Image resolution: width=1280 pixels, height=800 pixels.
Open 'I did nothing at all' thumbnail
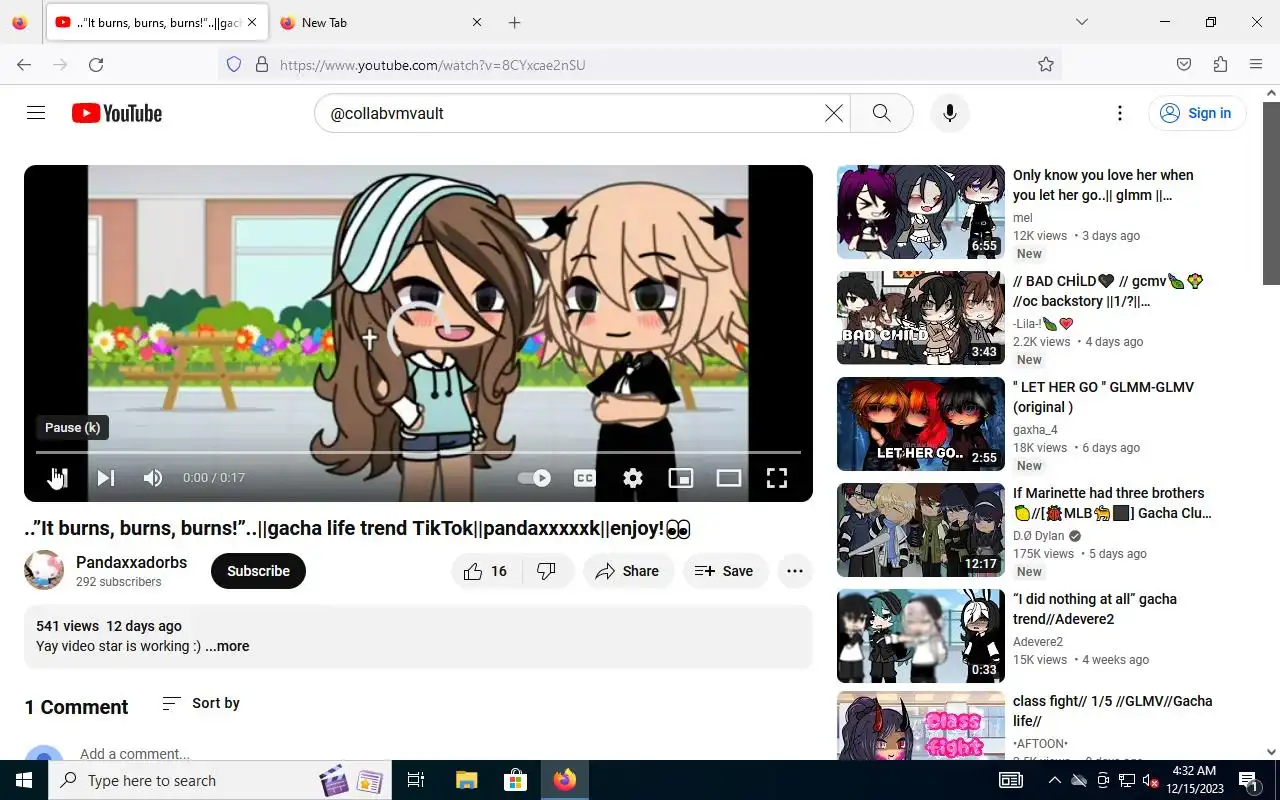[920, 636]
